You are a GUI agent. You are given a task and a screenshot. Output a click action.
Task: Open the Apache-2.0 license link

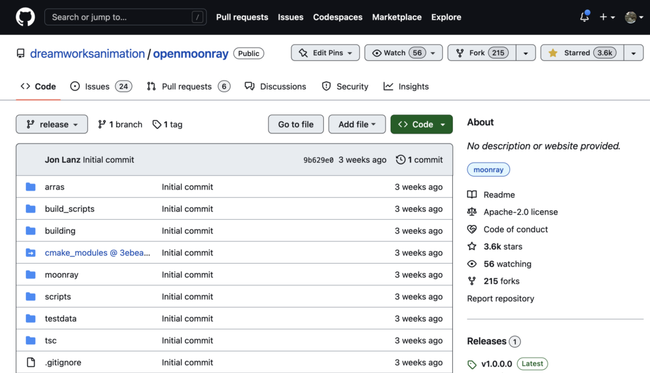pos(513,212)
